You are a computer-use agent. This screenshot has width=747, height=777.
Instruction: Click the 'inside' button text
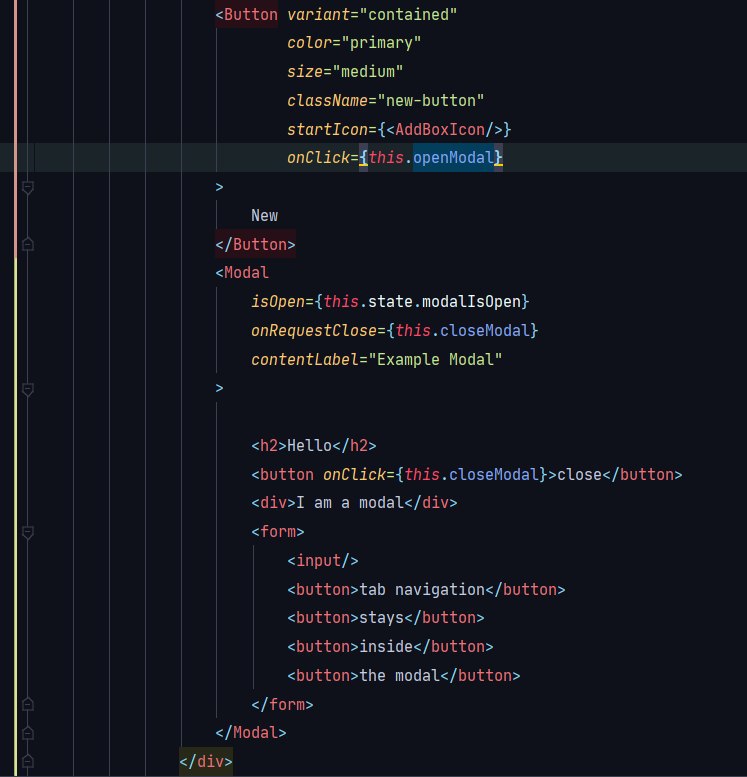coord(386,646)
